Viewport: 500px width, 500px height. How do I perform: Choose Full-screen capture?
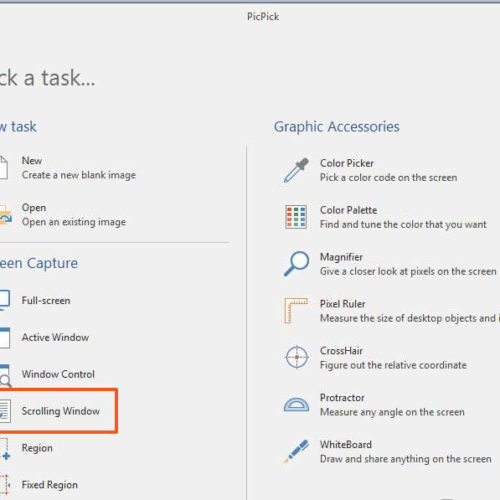[46, 301]
